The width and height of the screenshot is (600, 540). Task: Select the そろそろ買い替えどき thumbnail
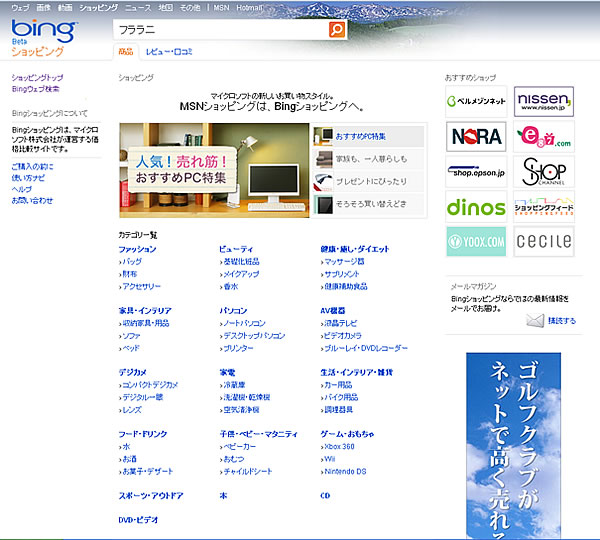(323, 204)
